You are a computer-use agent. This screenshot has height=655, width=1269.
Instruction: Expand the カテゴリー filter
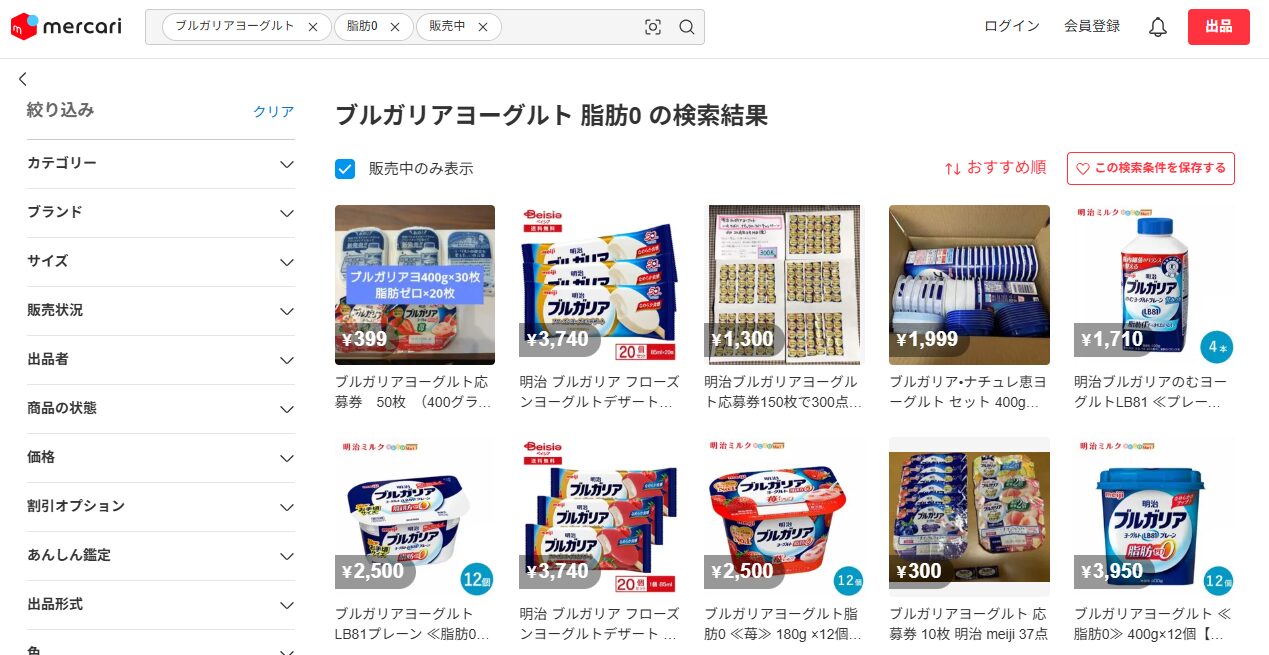point(161,164)
